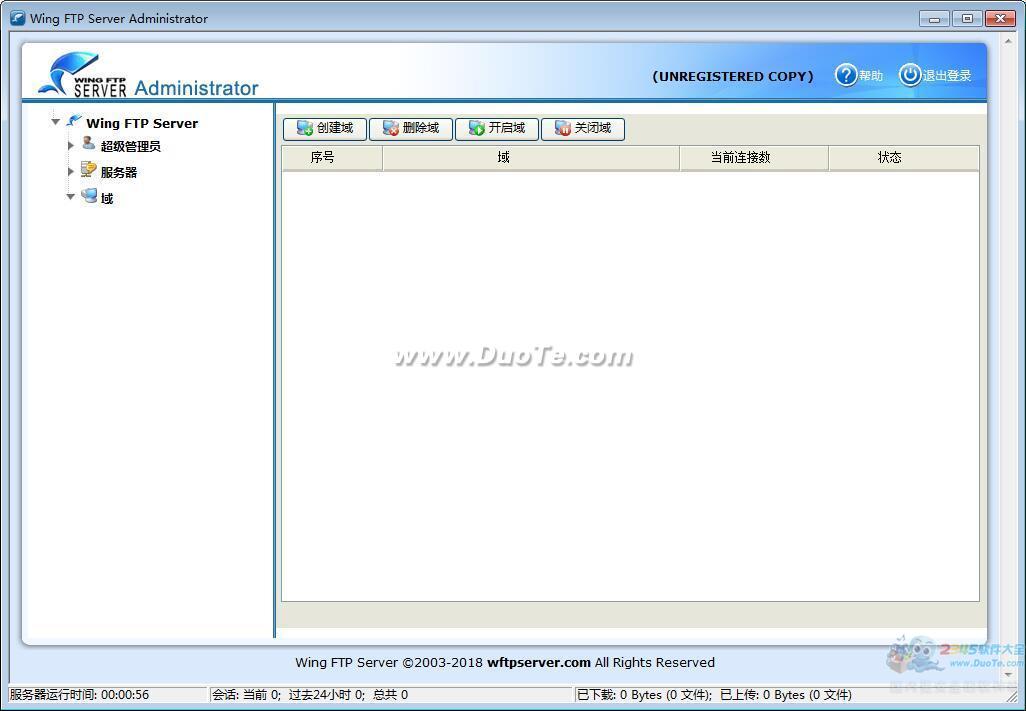Viewport: 1026px width, 711px height.
Task: Expand the 服务器 tree node arrow
Action: coord(71,171)
